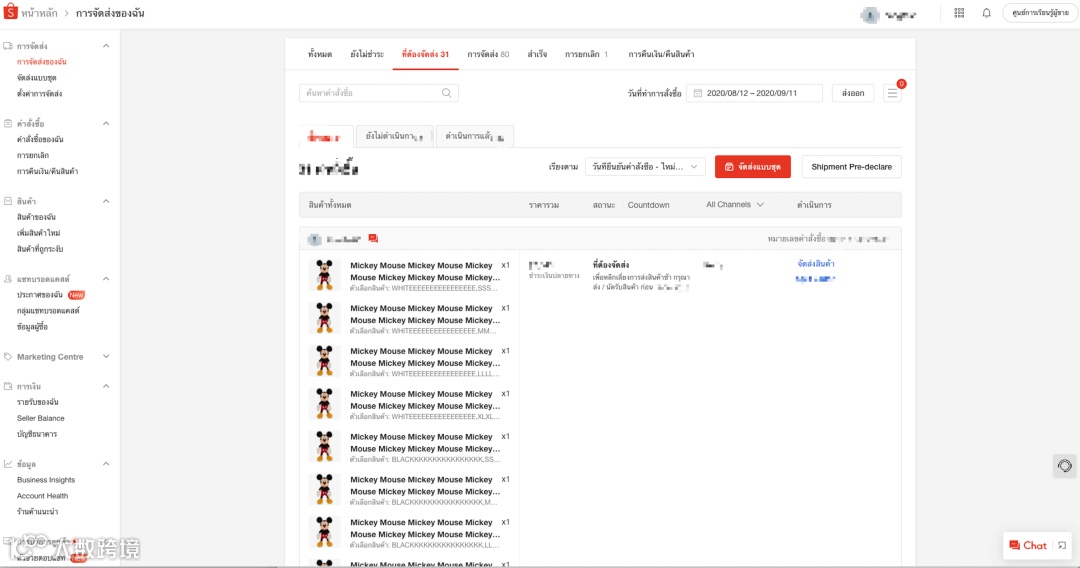Open การคืนเงิน/คืนสินค้า tab
Image resolution: width=1080 pixels, height=568 pixels.
coord(661,54)
